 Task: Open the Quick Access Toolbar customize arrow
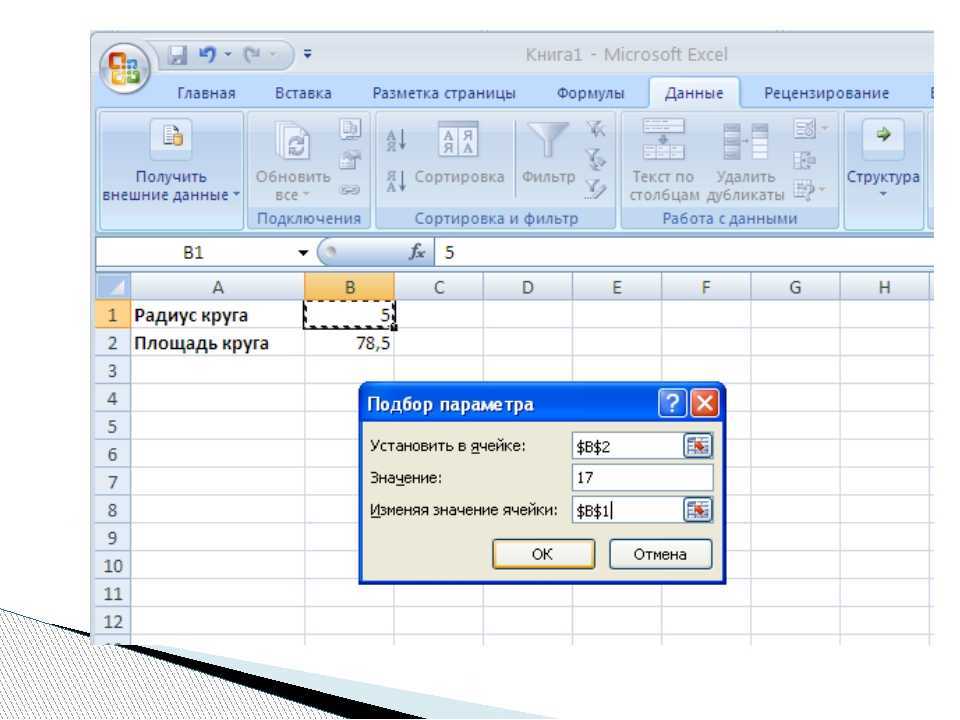(x=307, y=54)
